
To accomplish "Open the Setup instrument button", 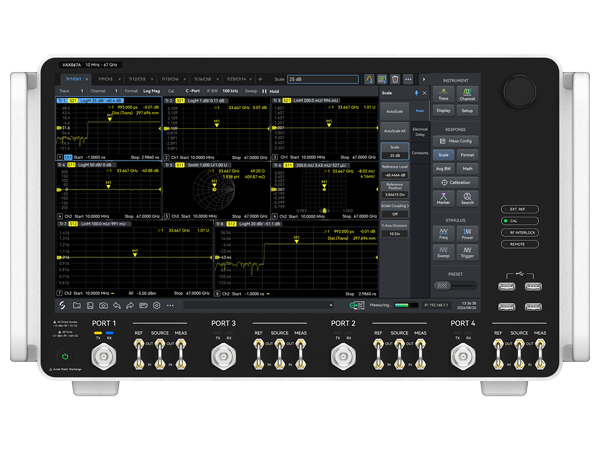I will (467, 111).
